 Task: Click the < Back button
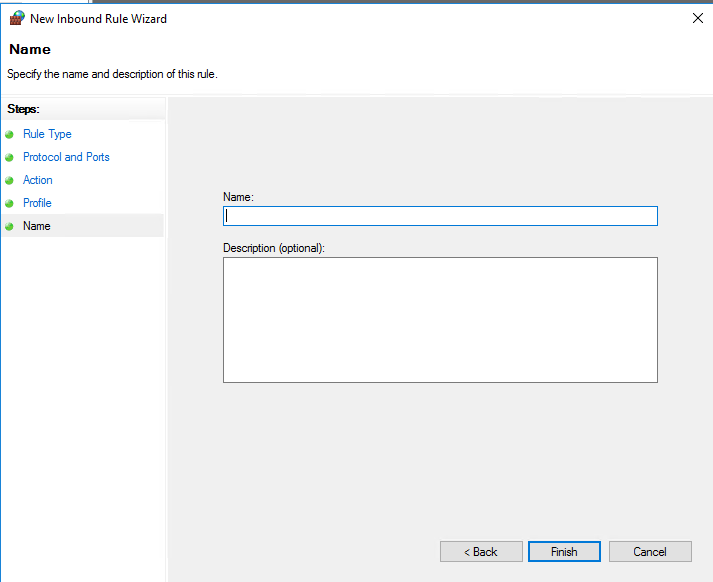481,552
